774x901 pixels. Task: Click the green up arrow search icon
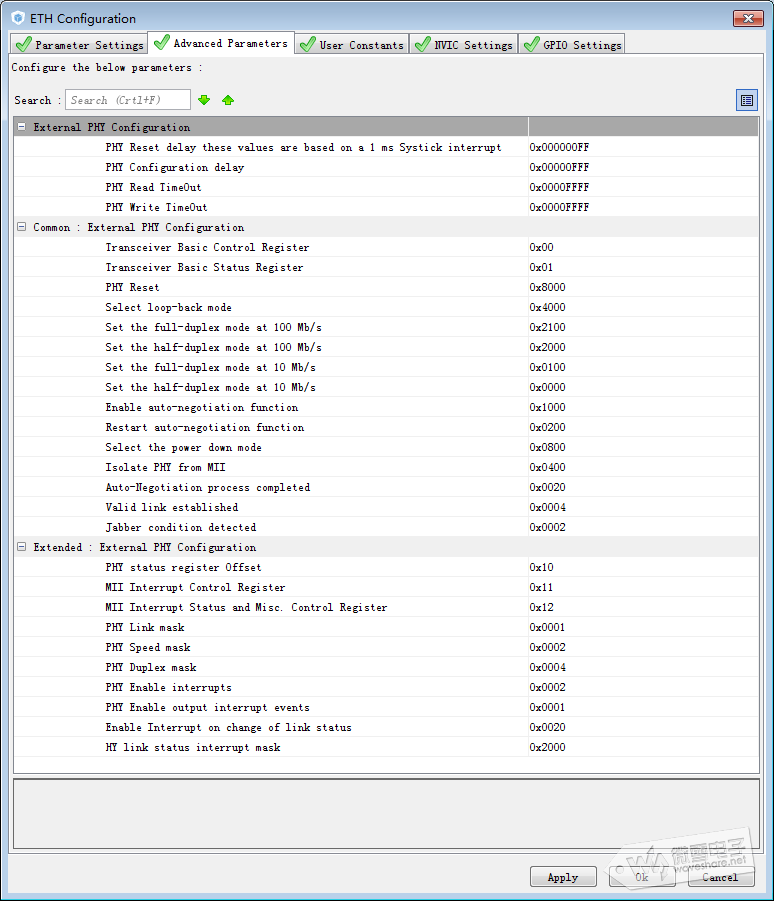click(228, 100)
